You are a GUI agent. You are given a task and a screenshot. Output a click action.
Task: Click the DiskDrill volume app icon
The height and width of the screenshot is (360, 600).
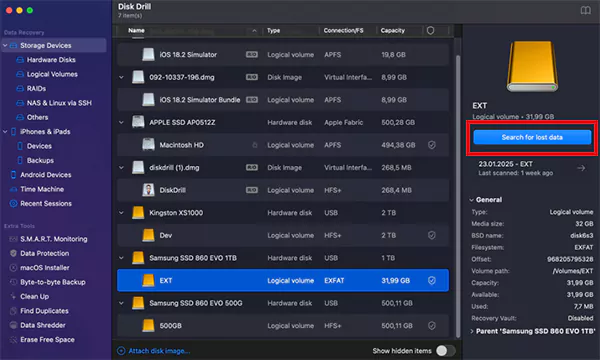(148, 190)
